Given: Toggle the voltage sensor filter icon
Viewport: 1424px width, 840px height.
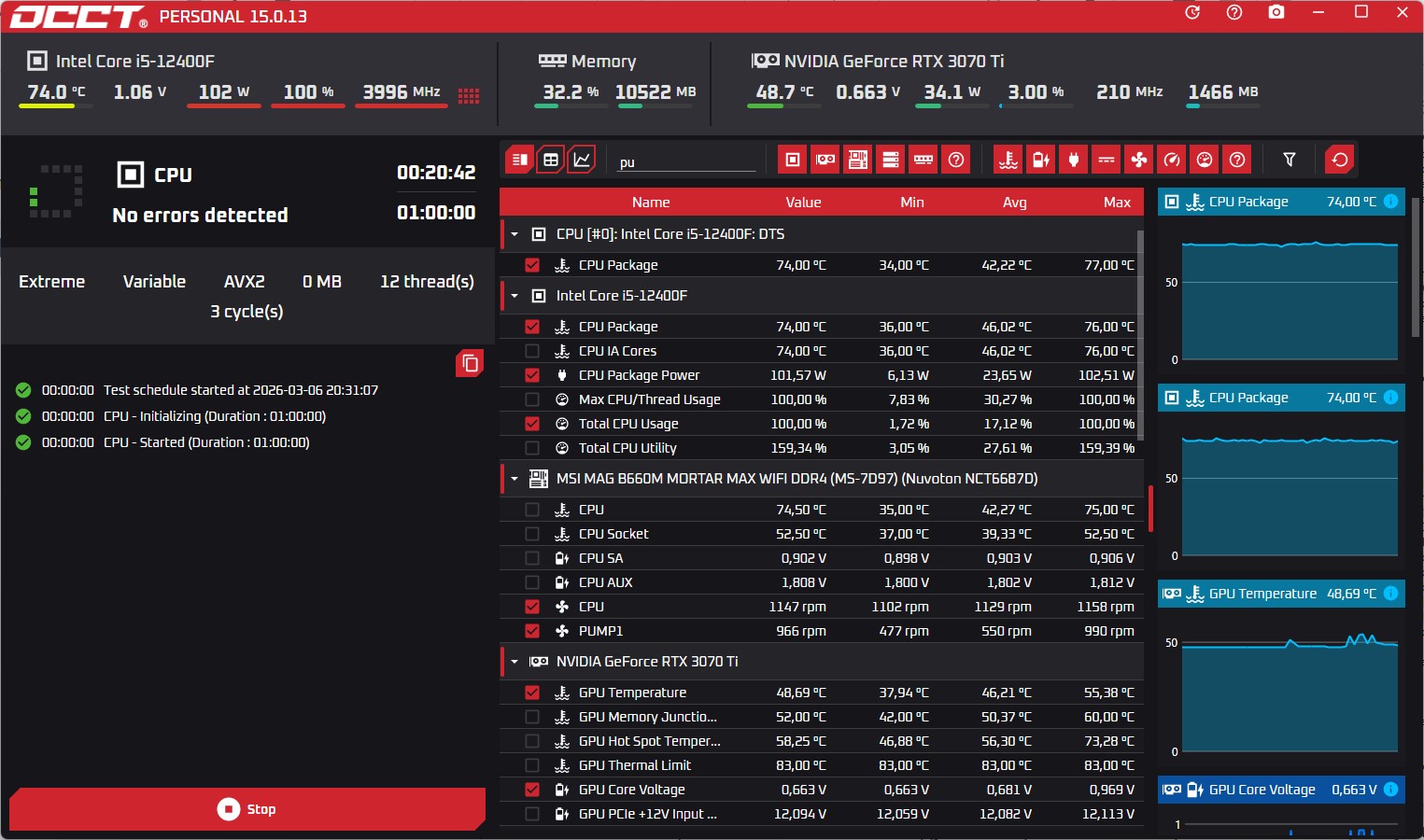Looking at the screenshot, I should pos(1041,160).
